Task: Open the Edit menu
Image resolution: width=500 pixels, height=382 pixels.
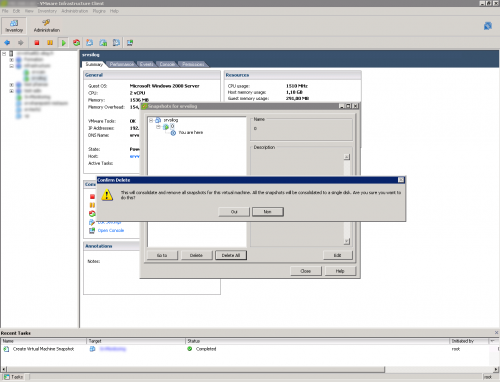Action: tap(16, 11)
